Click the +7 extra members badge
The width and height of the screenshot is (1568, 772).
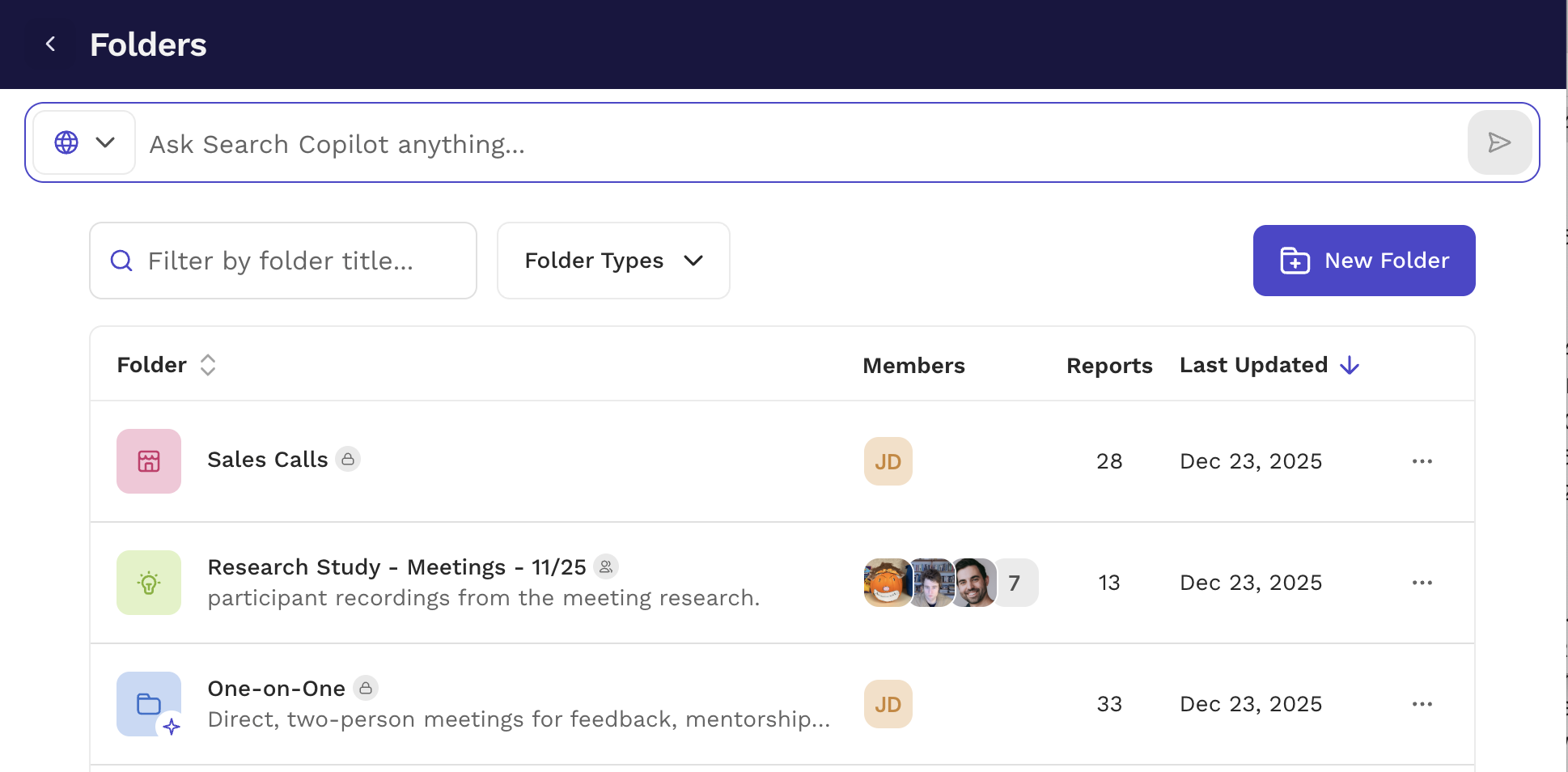pyautogui.click(x=1015, y=583)
